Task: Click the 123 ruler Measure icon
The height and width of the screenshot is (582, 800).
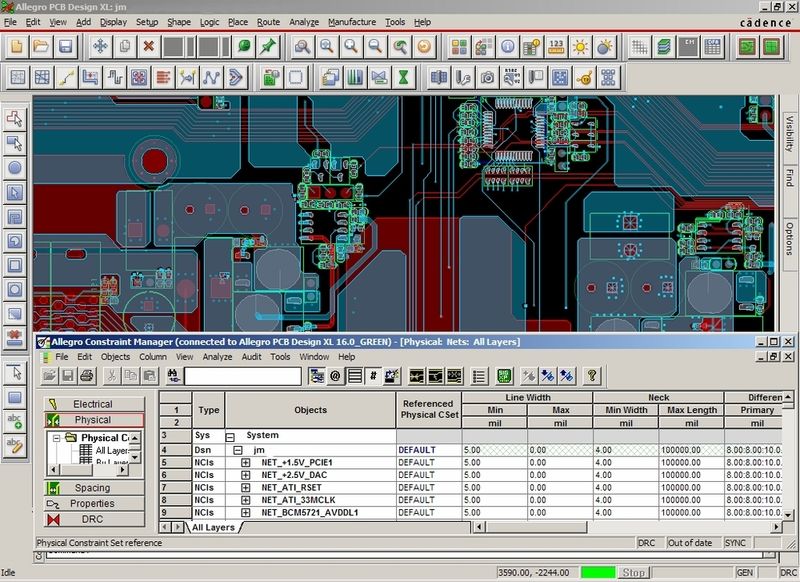Action: (556, 47)
